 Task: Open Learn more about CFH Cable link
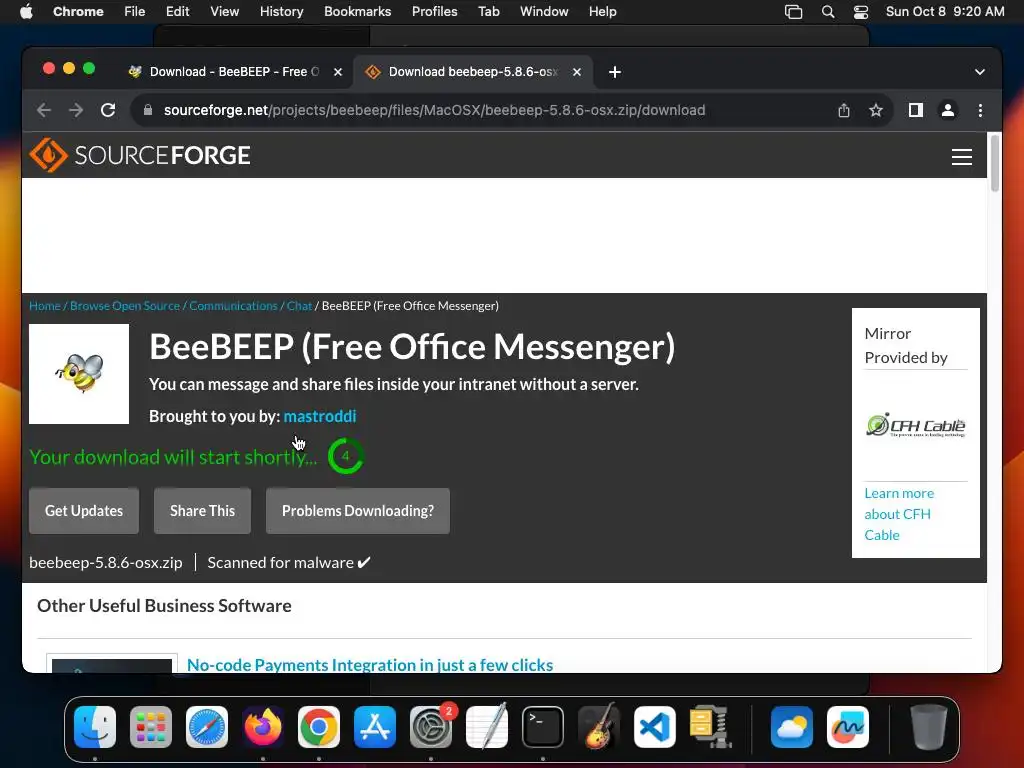coord(899,514)
